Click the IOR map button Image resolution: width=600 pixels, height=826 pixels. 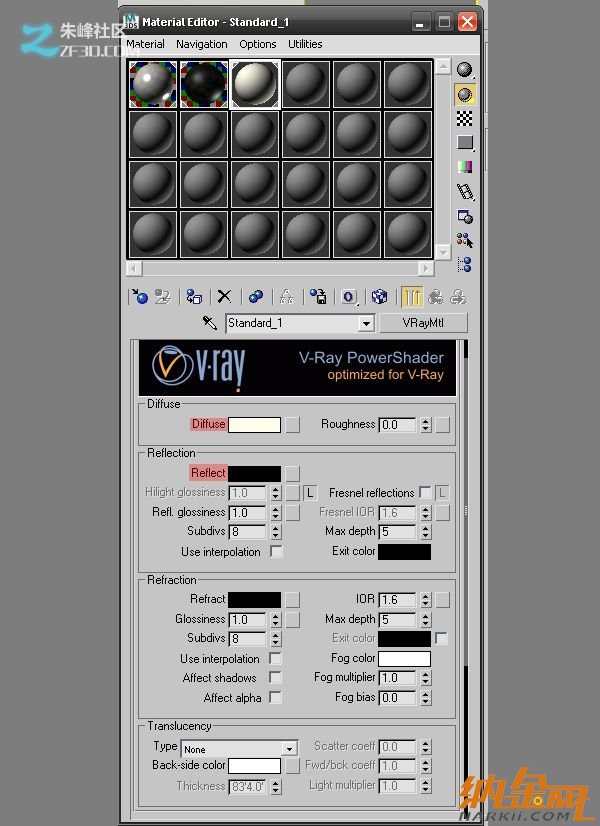click(442, 599)
